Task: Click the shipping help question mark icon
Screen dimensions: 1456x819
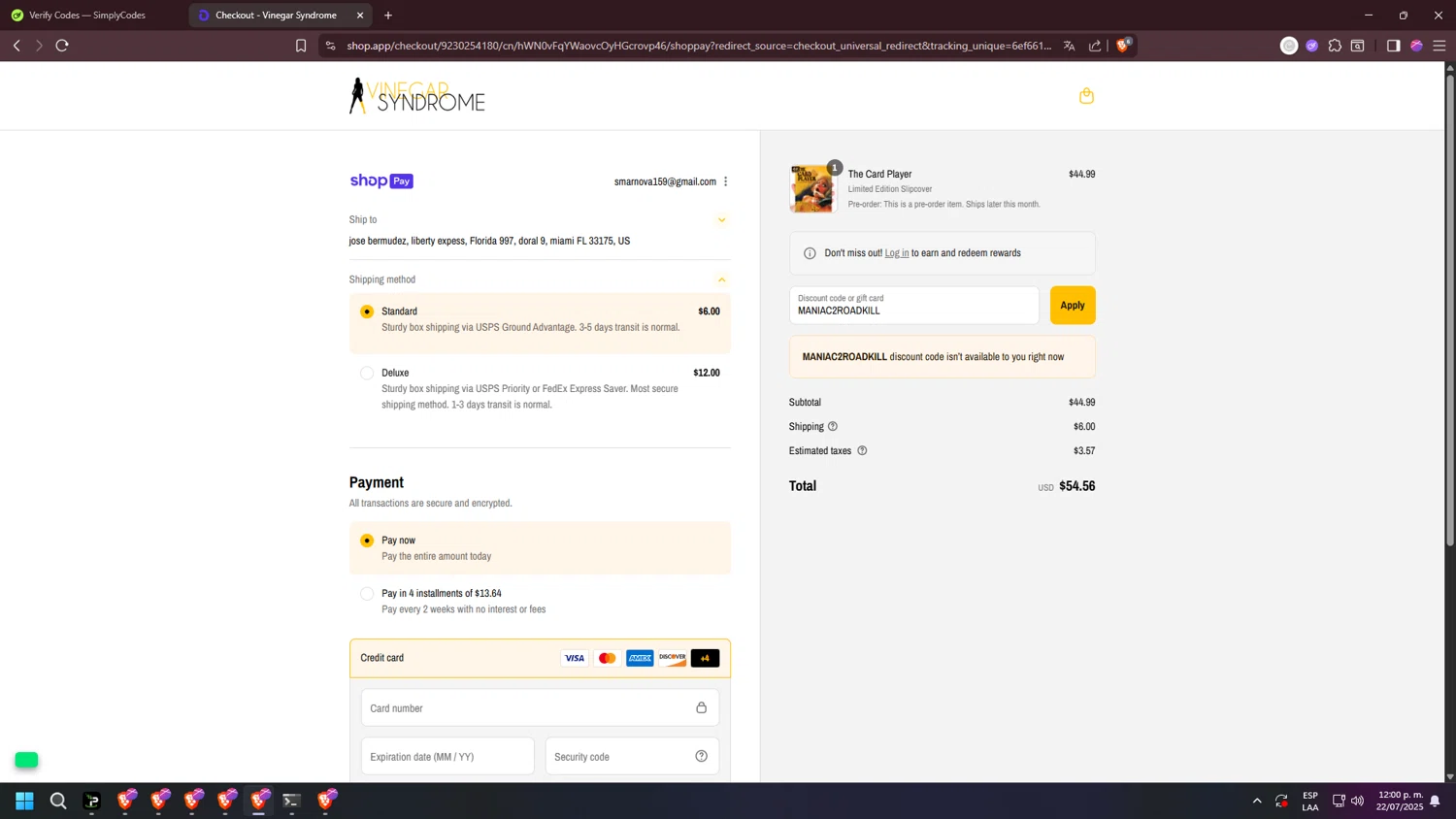Action: (x=832, y=426)
